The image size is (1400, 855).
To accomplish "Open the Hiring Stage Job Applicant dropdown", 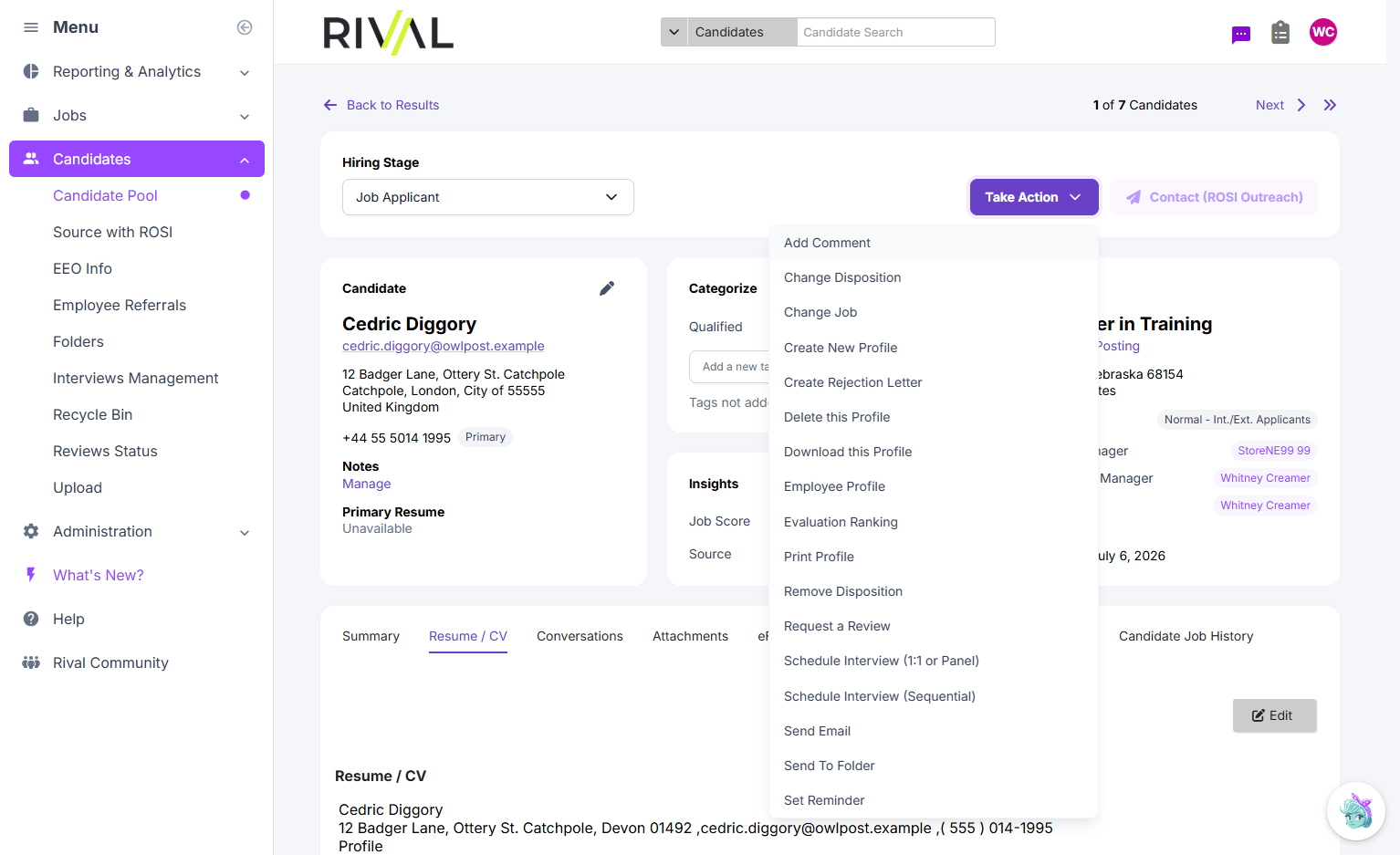I will pos(488,197).
